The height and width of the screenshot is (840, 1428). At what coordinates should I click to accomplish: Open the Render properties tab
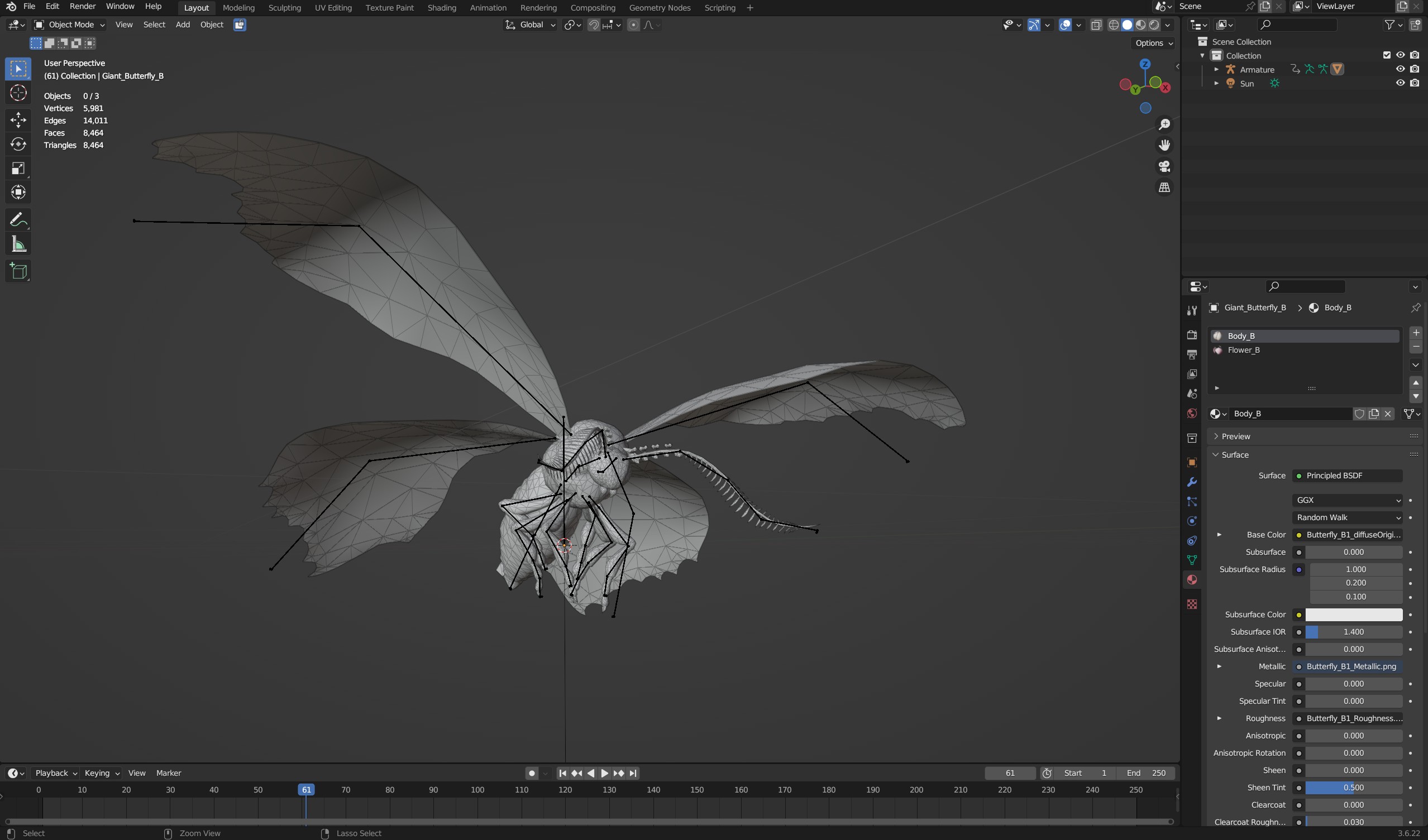click(1192, 335)
